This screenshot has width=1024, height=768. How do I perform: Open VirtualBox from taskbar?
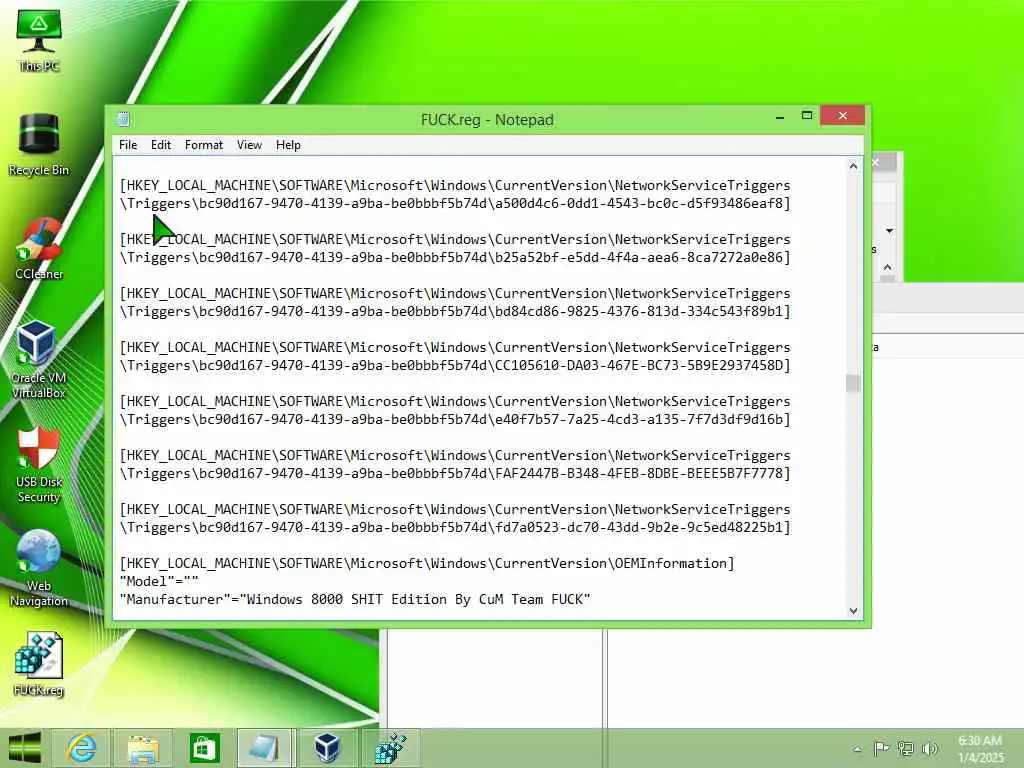327,748
